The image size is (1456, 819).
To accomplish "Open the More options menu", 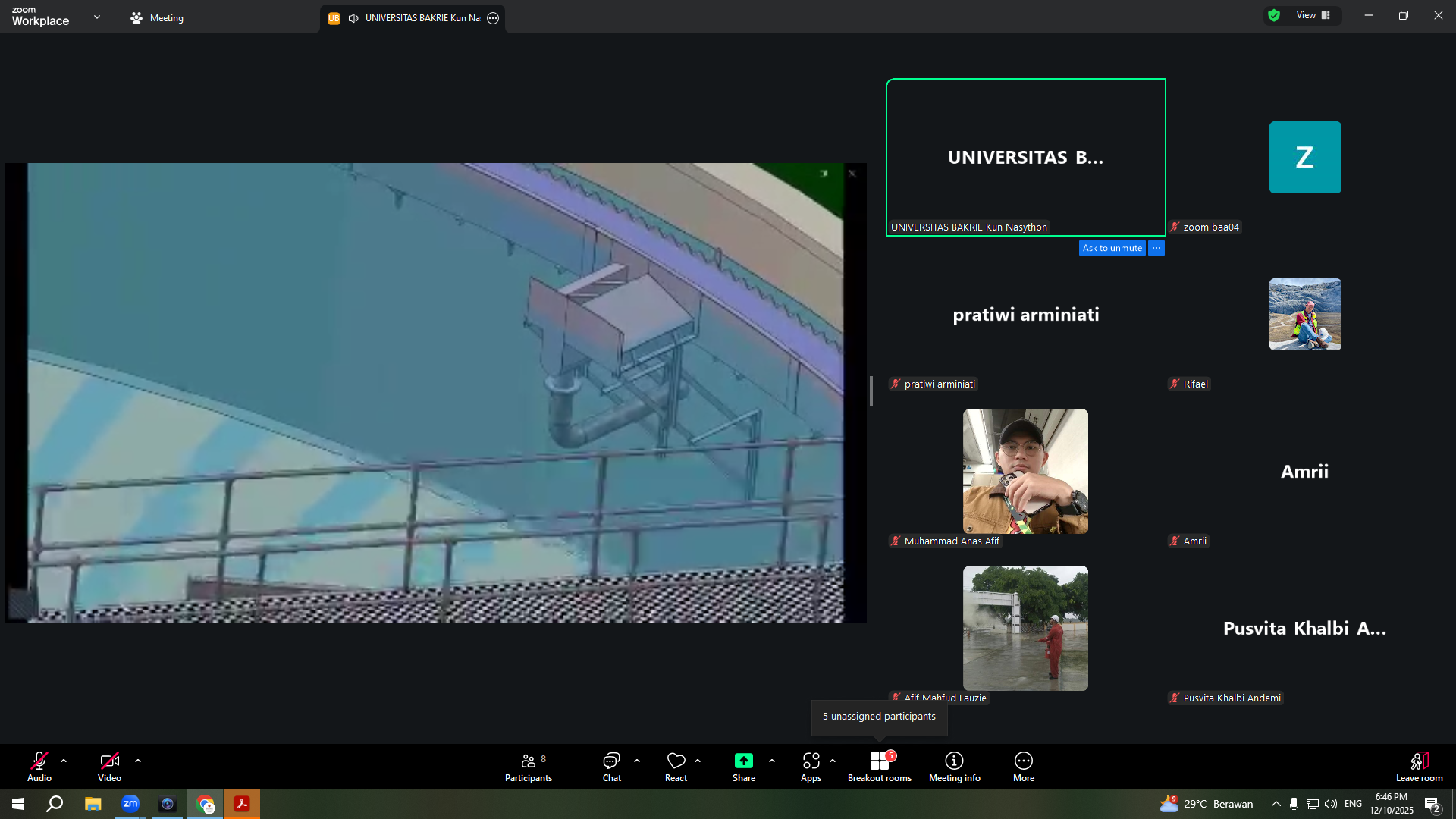I will pyautogui.click(x=1024, y=767).
